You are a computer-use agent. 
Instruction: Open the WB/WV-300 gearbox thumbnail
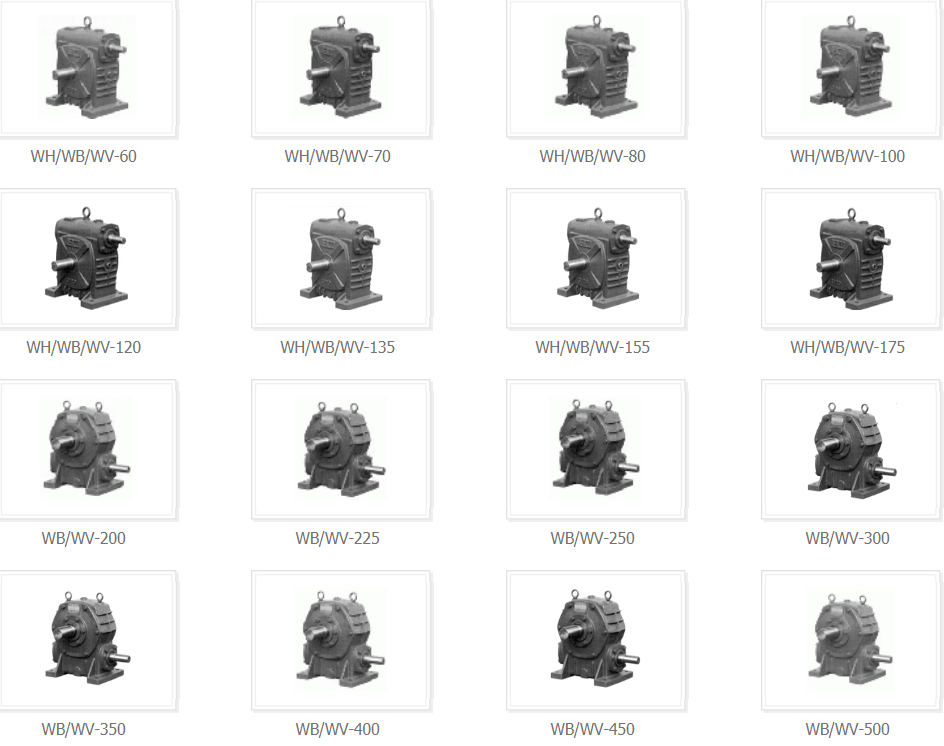(x=851, y=450)
